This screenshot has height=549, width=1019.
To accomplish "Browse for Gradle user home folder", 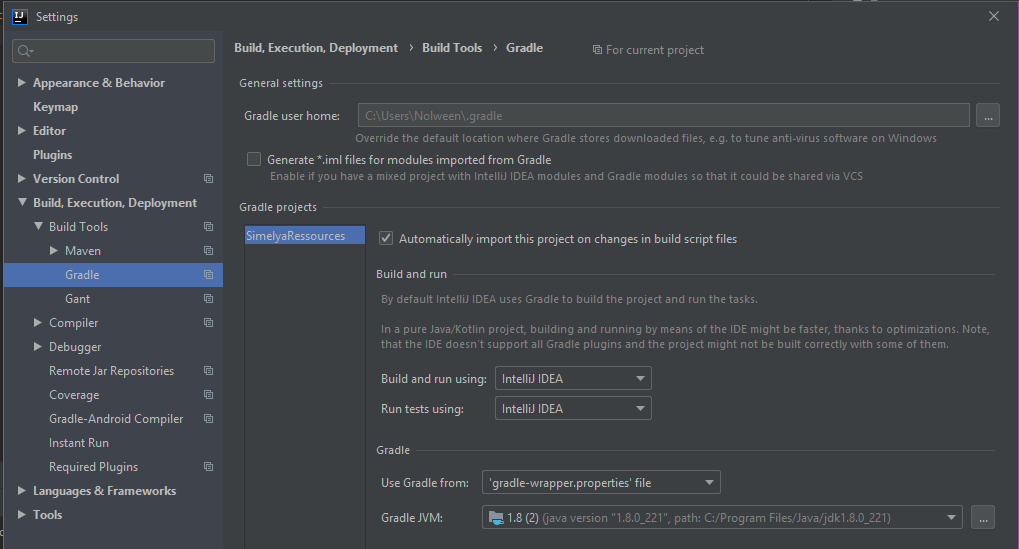I will 987,116.
